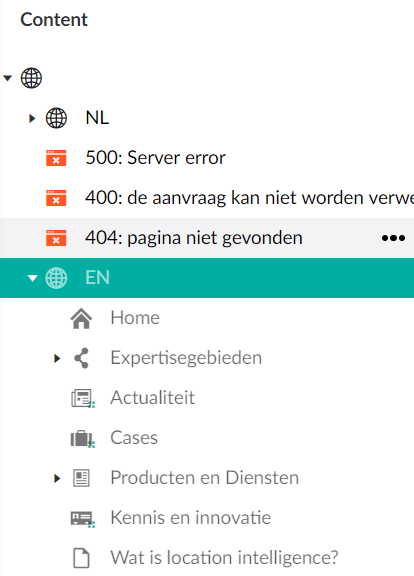Expand the NL tree node
This screenshot has height=576, width=414.
(32, 118)
